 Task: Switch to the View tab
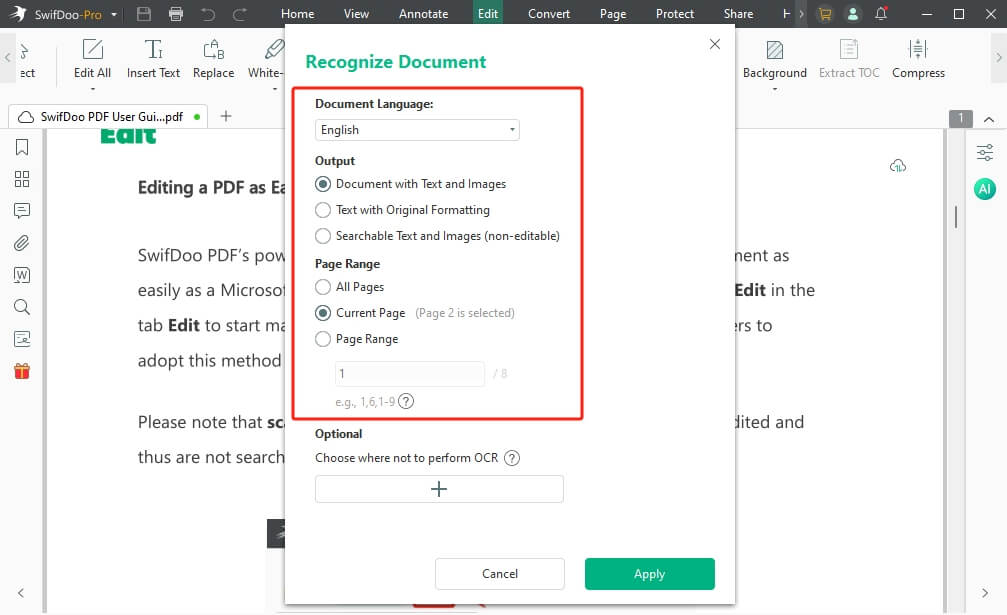(356, 13)
